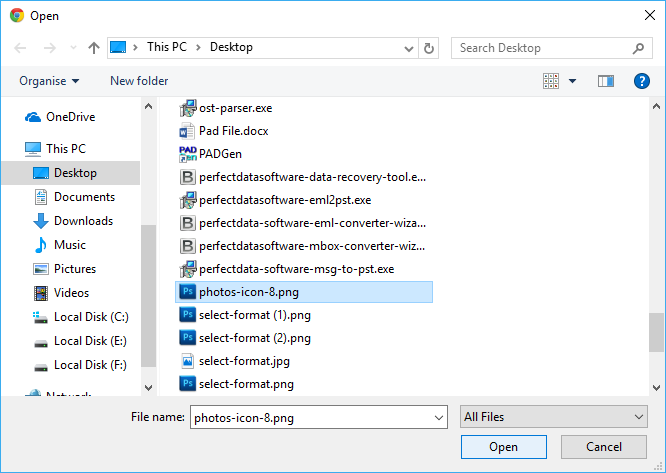The width and height of the screenshot is (666, 473).
Task: Select select-format (1).png
Action: click(255, 315)
